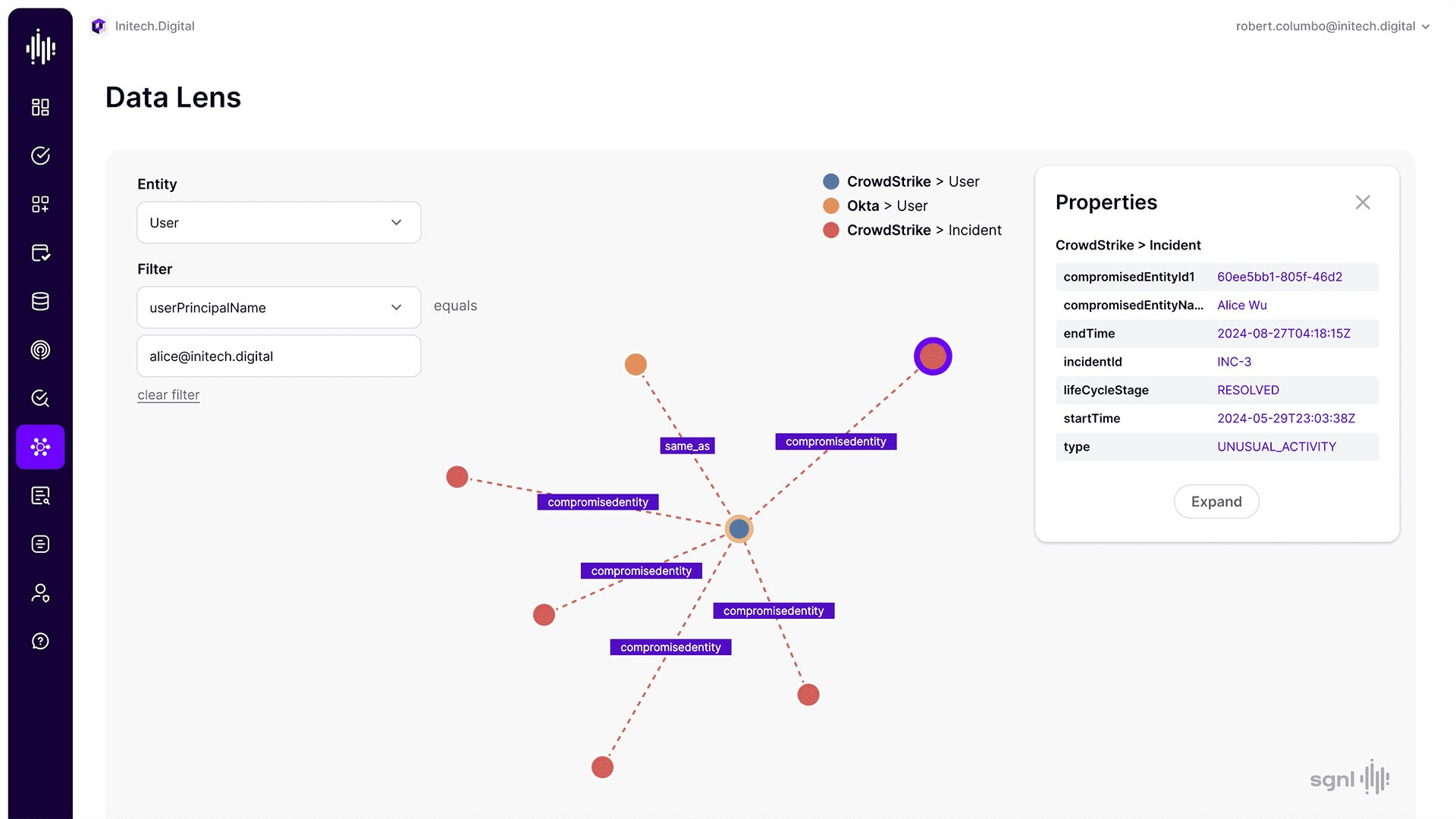Image resolution: width=1456 pixels, height=819 pixels.
Task: Click the dashboard grid icon in sidebar
Action: coord(40,107)
